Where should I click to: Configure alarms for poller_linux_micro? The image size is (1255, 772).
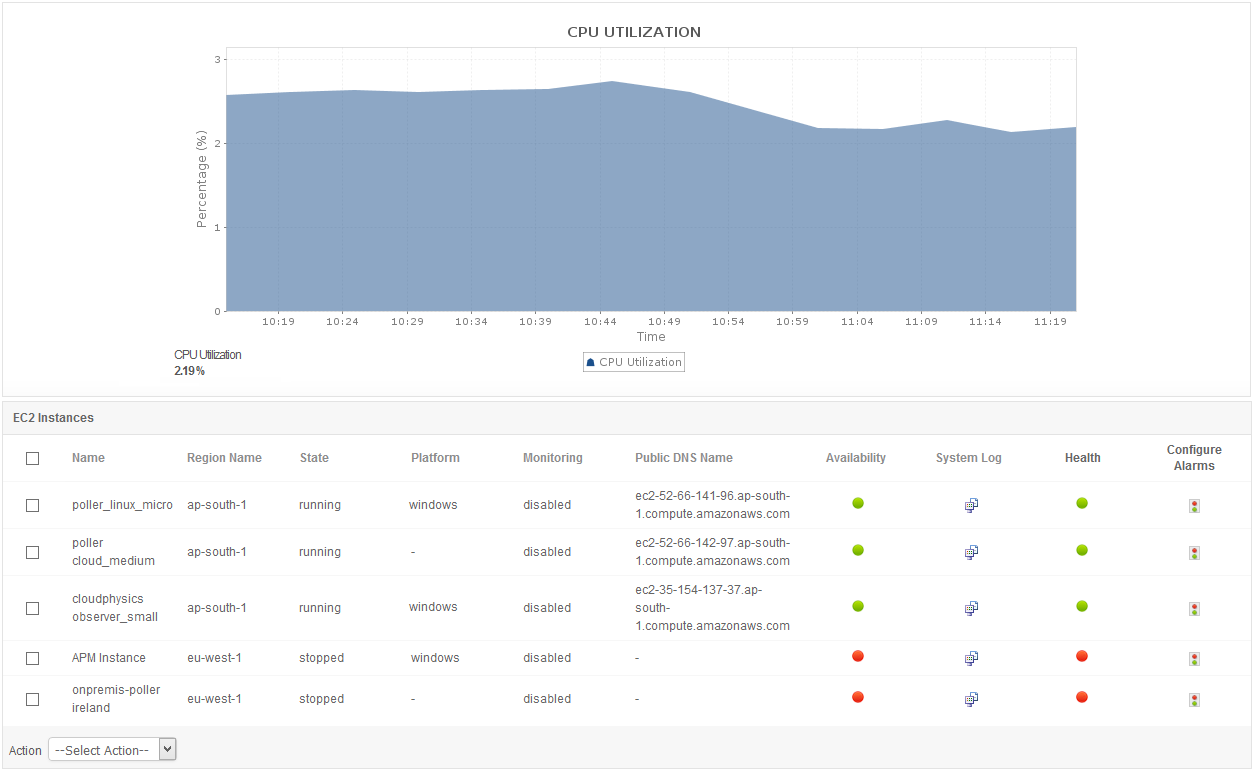tap(1194, 506)
